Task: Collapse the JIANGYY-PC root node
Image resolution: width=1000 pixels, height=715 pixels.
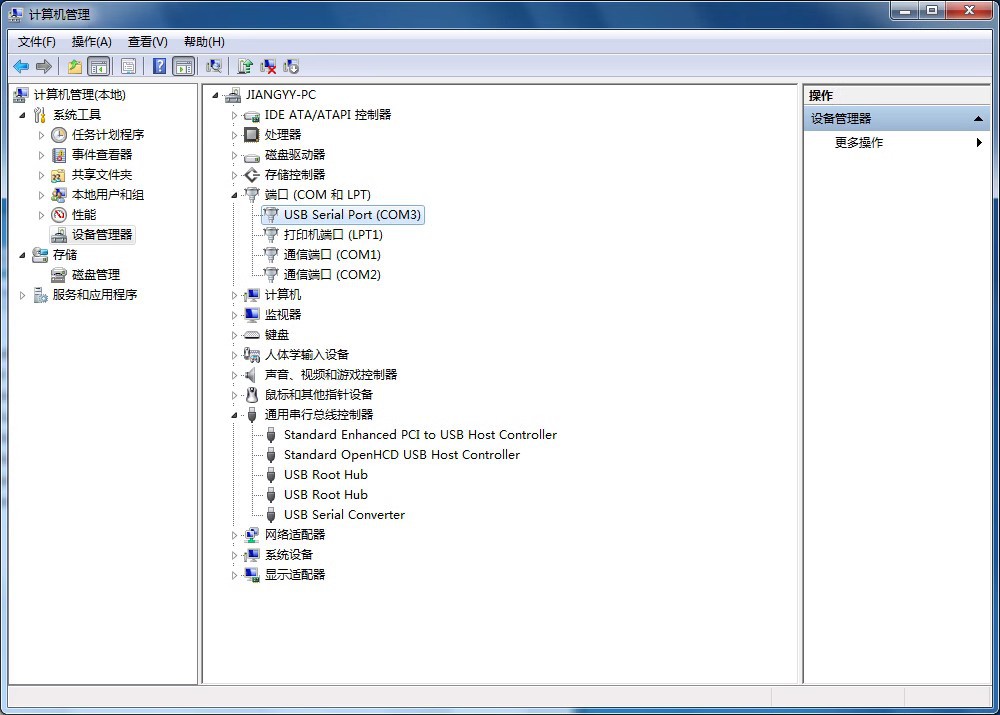Action: 216,95
